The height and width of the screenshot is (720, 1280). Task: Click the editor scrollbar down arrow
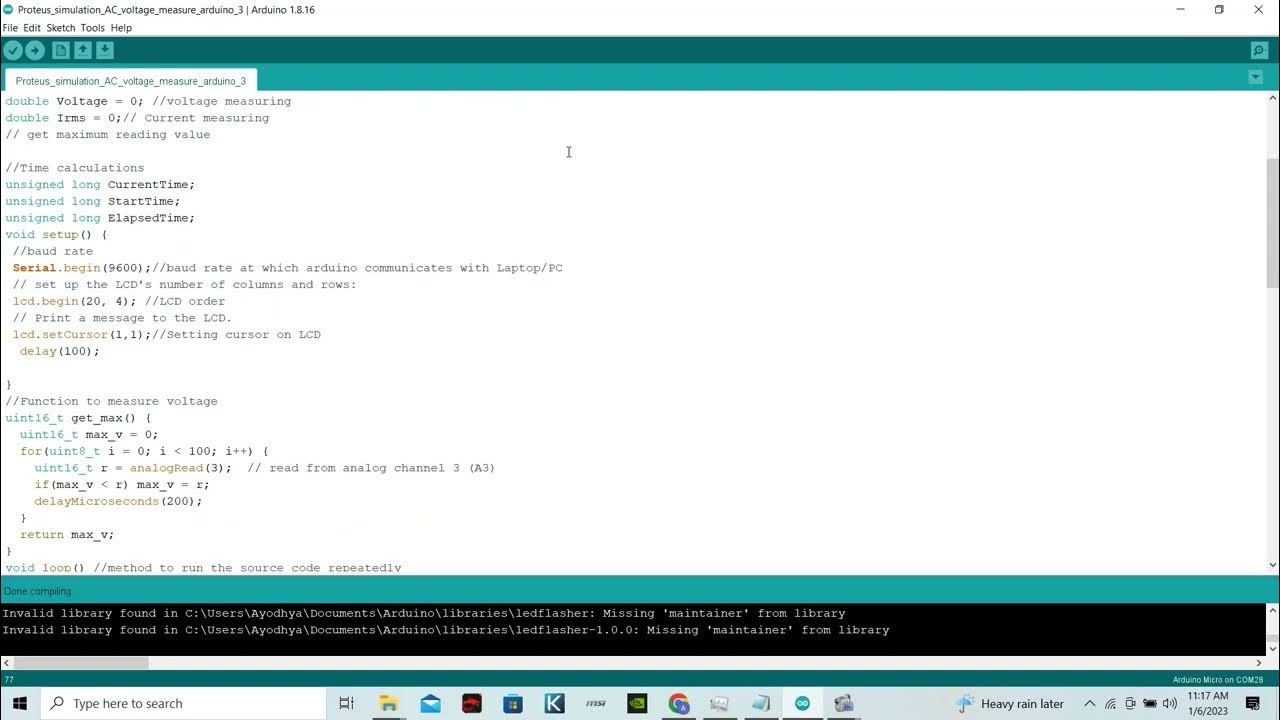pyautogui.click(x=1273, y=565)
